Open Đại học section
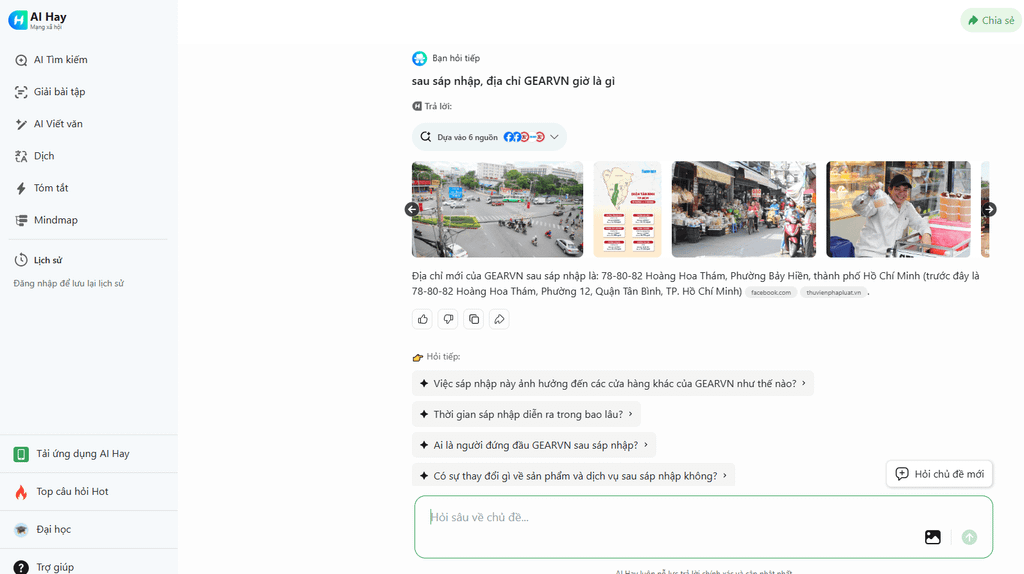 click(x=54, y=530)
